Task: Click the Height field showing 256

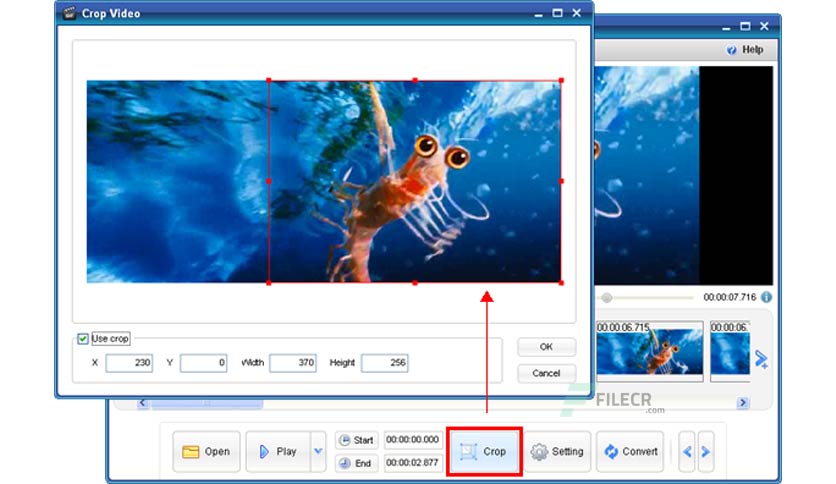Action: 384,363
